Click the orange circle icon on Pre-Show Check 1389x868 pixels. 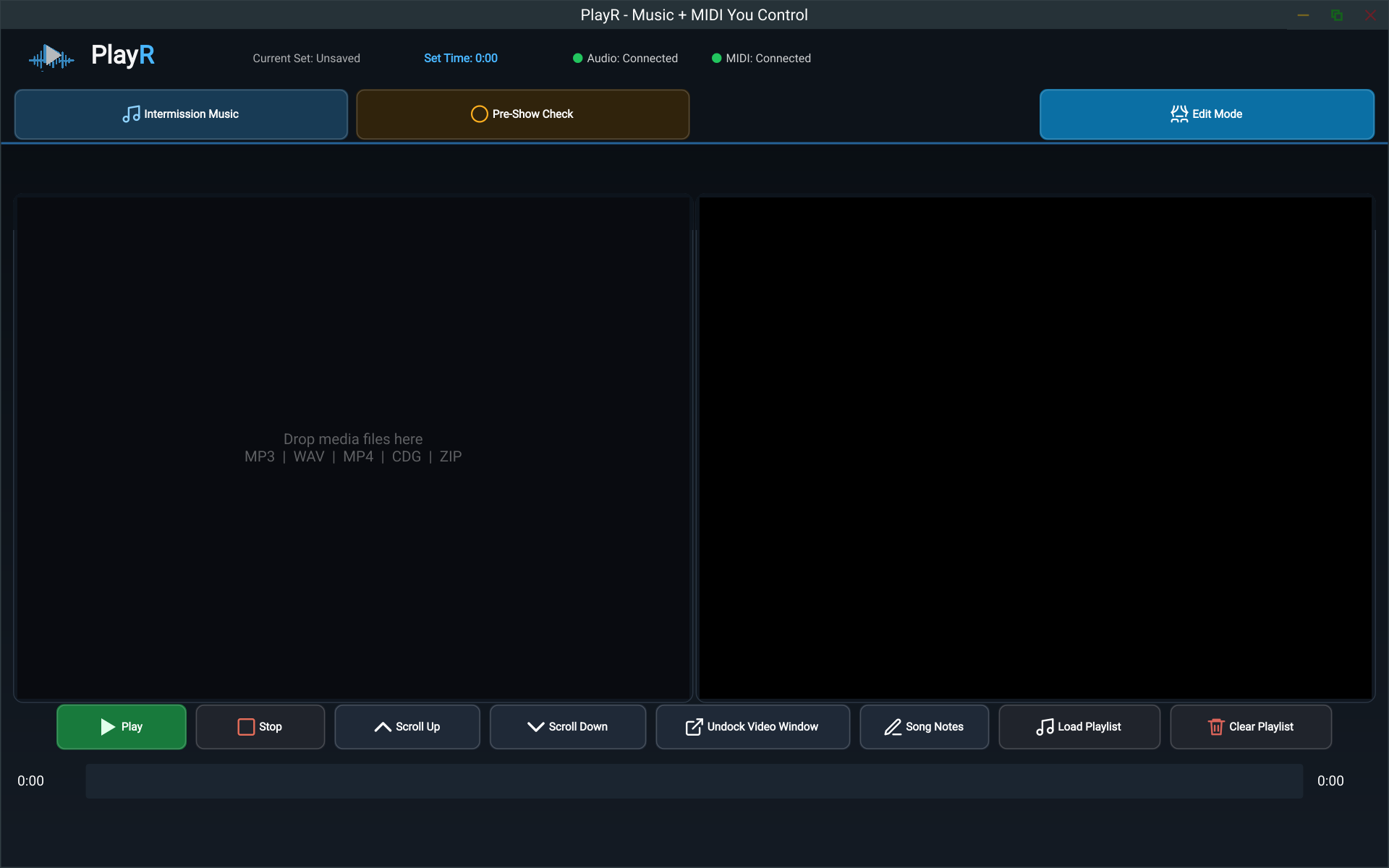pos(479,114)
